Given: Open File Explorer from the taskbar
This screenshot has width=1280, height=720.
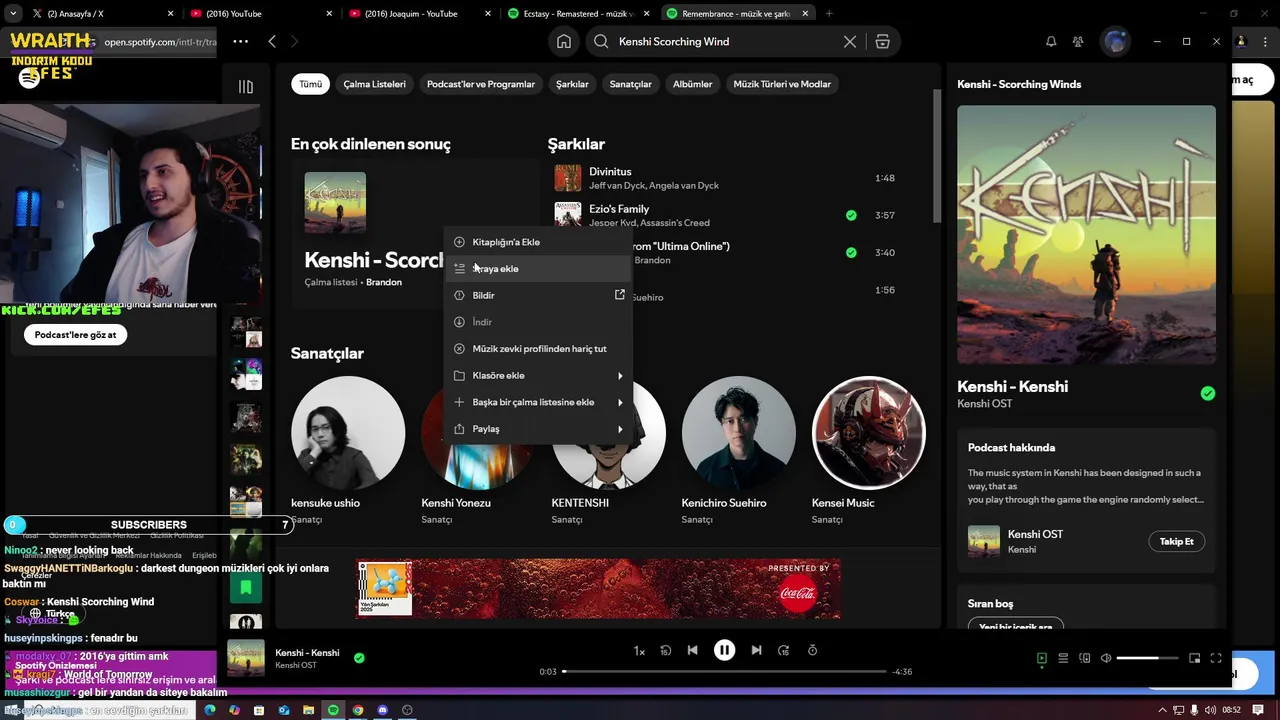Looking at the screenshot, I should point(308,710).
